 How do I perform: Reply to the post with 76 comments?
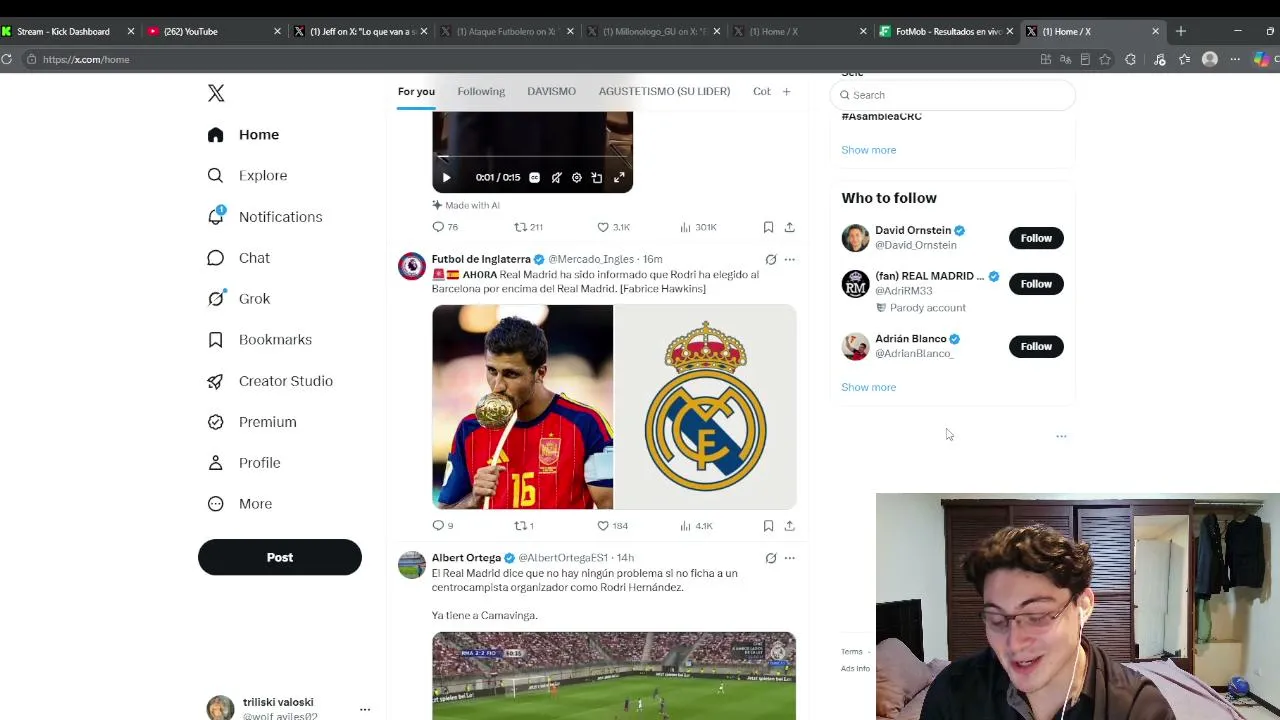tap(445, 227)
